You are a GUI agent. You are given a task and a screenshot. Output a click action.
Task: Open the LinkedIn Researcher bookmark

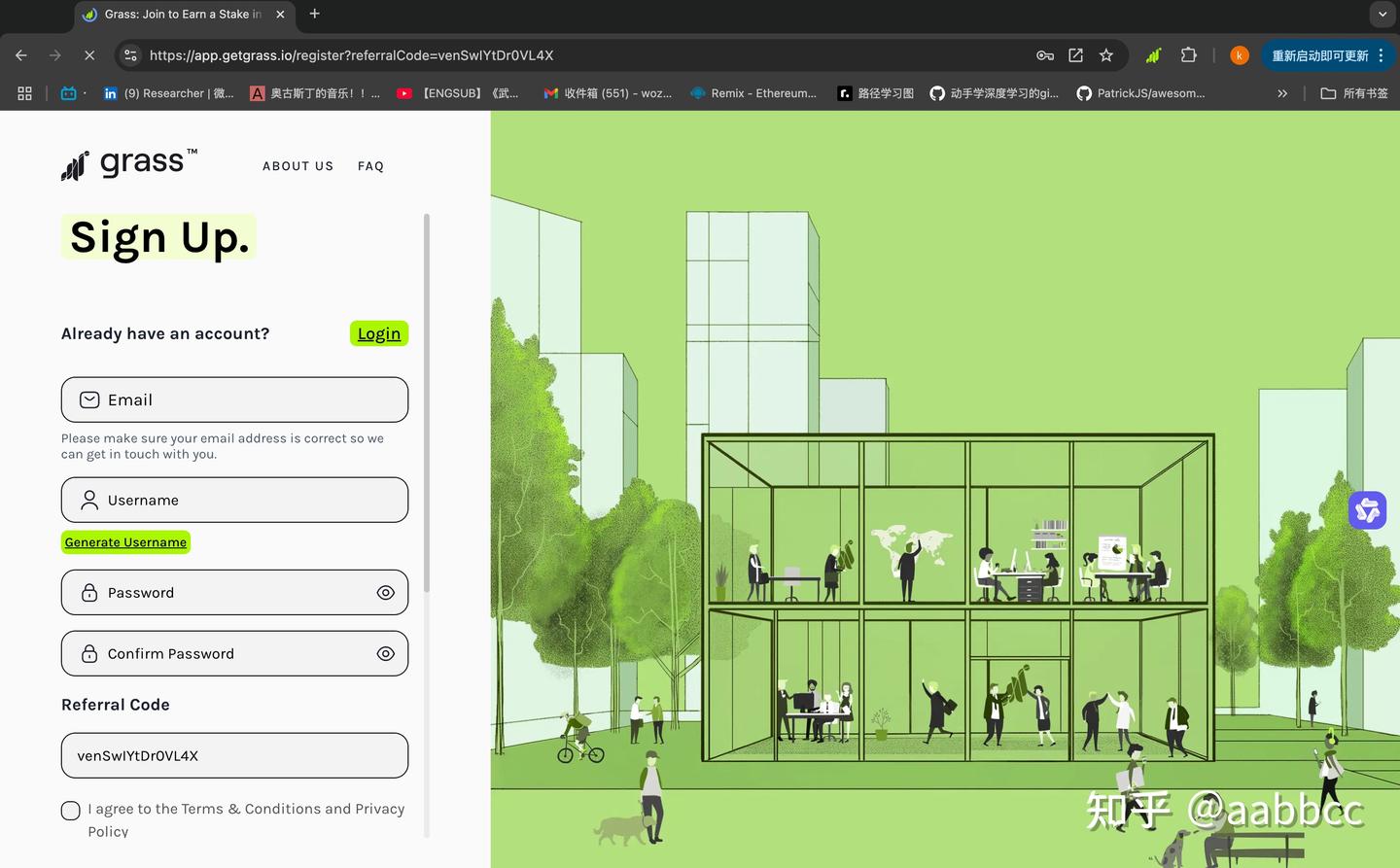pyautogui.click(x=169, y=93)
